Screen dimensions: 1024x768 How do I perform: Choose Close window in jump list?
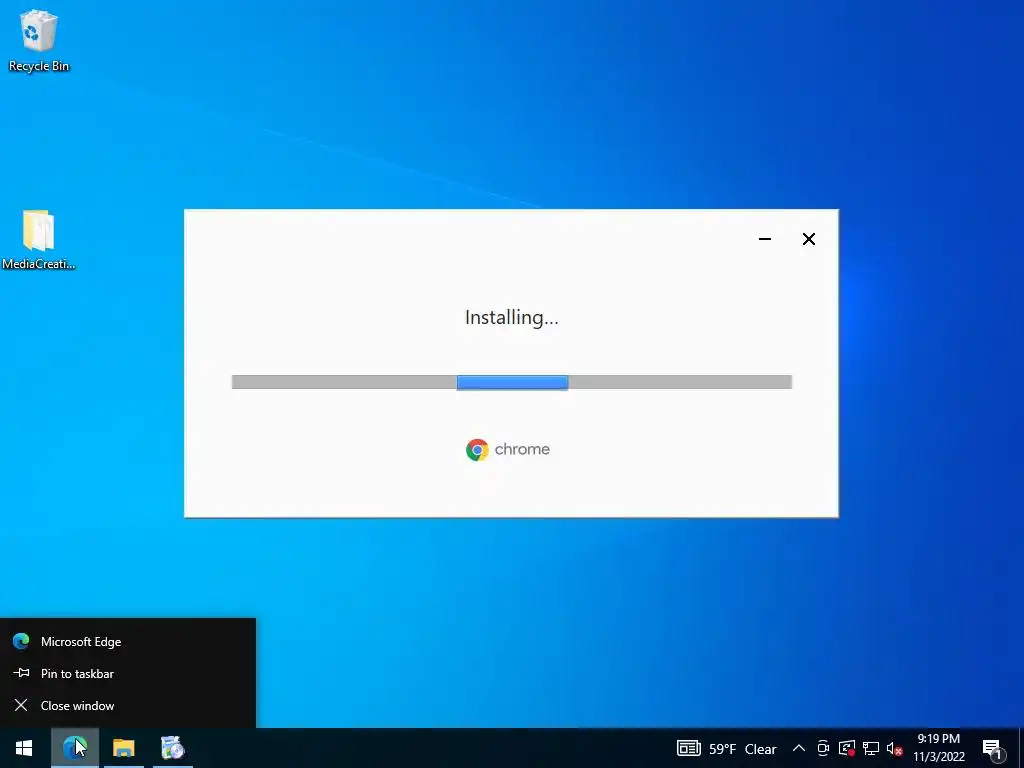point(128,705)
